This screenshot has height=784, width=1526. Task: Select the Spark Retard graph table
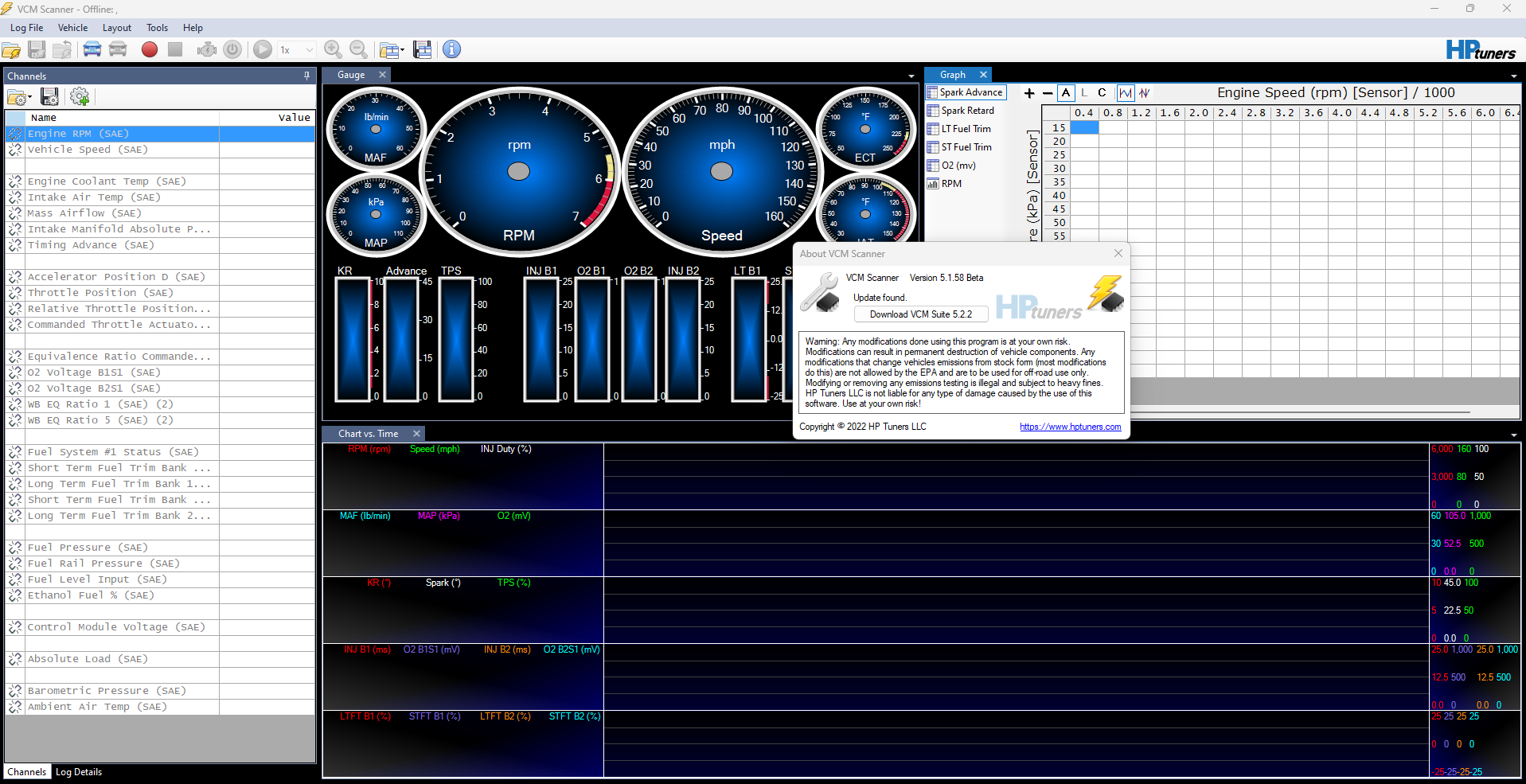pyautogui.click(x=961, y=111)
